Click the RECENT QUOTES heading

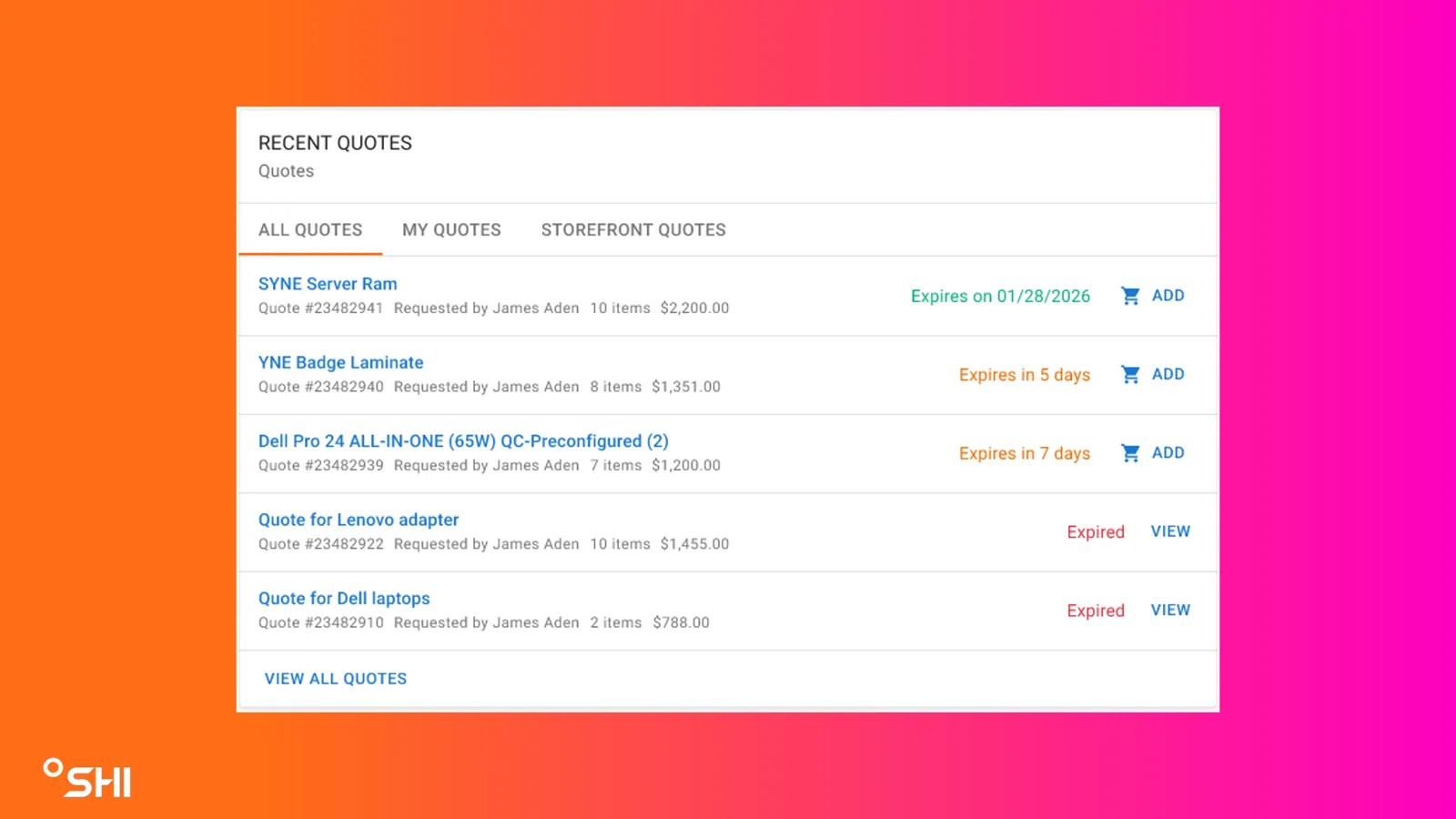(x=335, y=143)
